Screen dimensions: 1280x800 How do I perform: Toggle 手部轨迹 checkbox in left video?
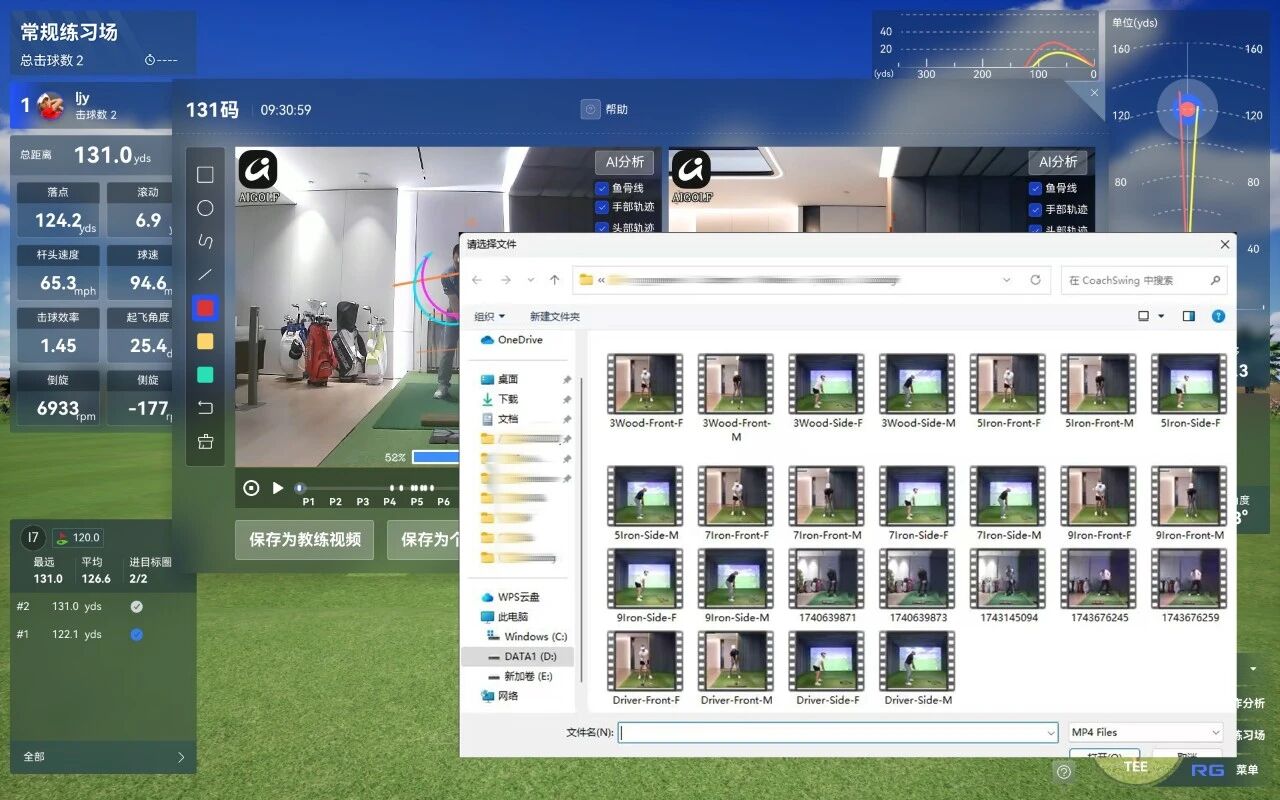(x=602, y=208)
